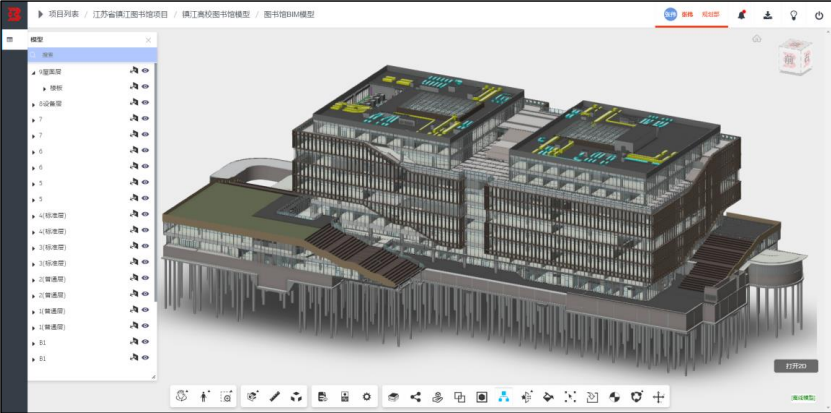Open the sidebar model panel icon

pos(10,39)
